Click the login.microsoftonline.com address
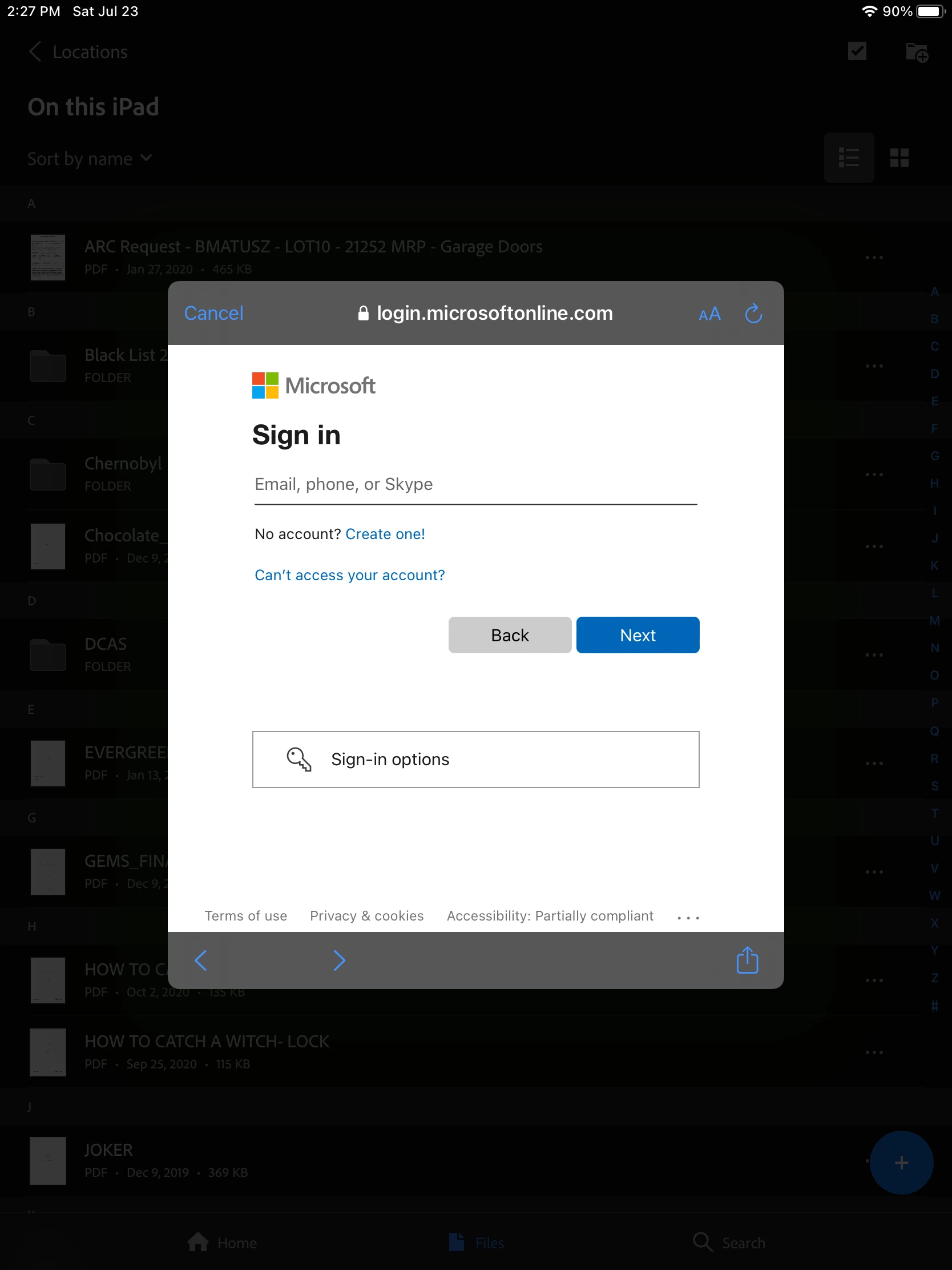952x1270 pixels. tap(495, 314)
